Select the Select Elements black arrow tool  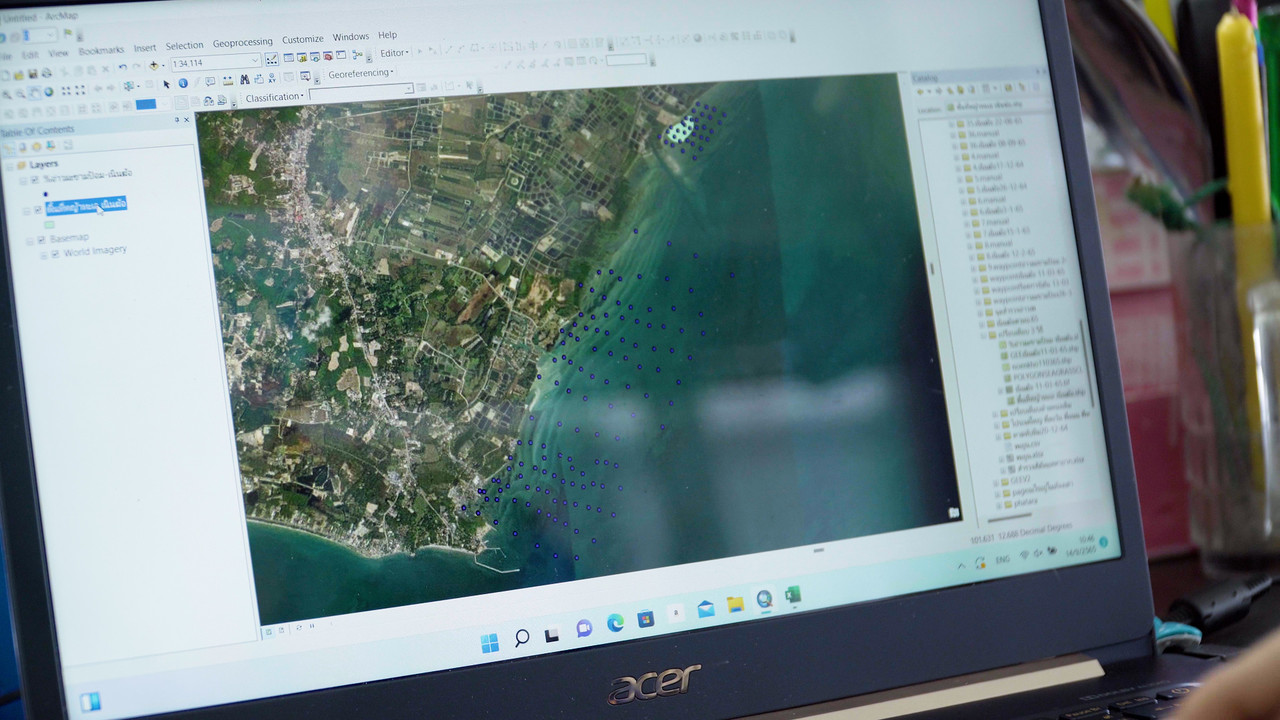(x=168, y=85)
